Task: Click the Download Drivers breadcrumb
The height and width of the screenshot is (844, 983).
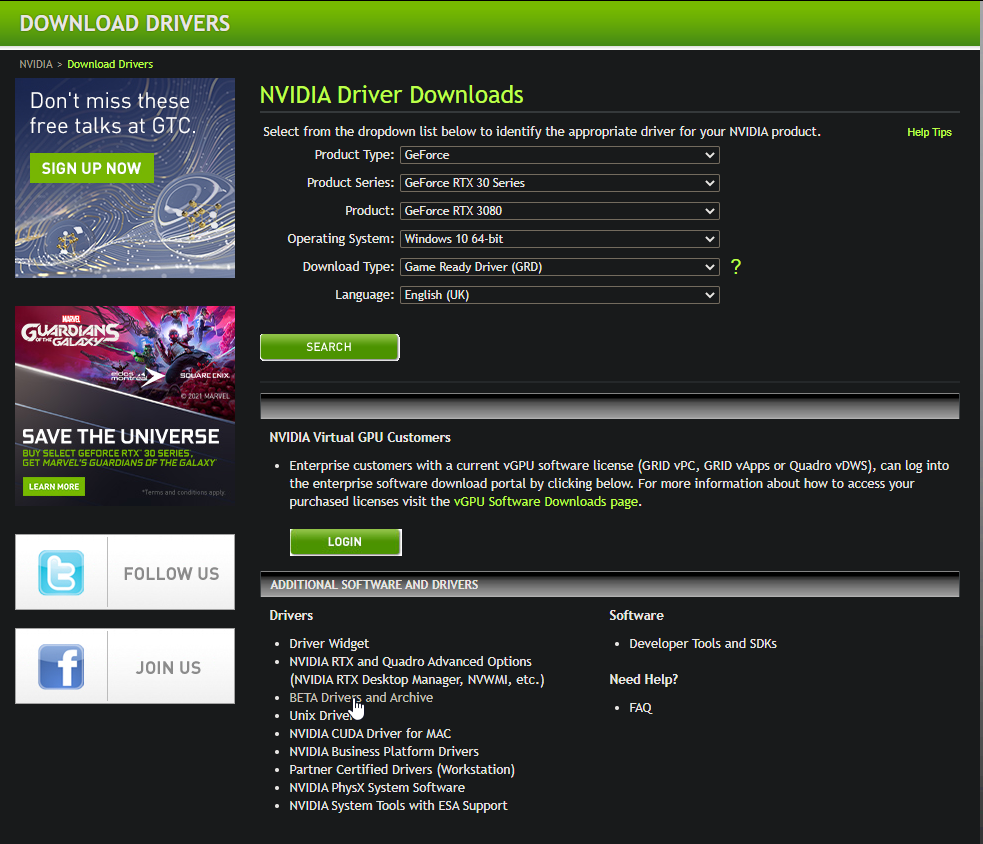Action: pyautogui.click(x=110, y=64)
